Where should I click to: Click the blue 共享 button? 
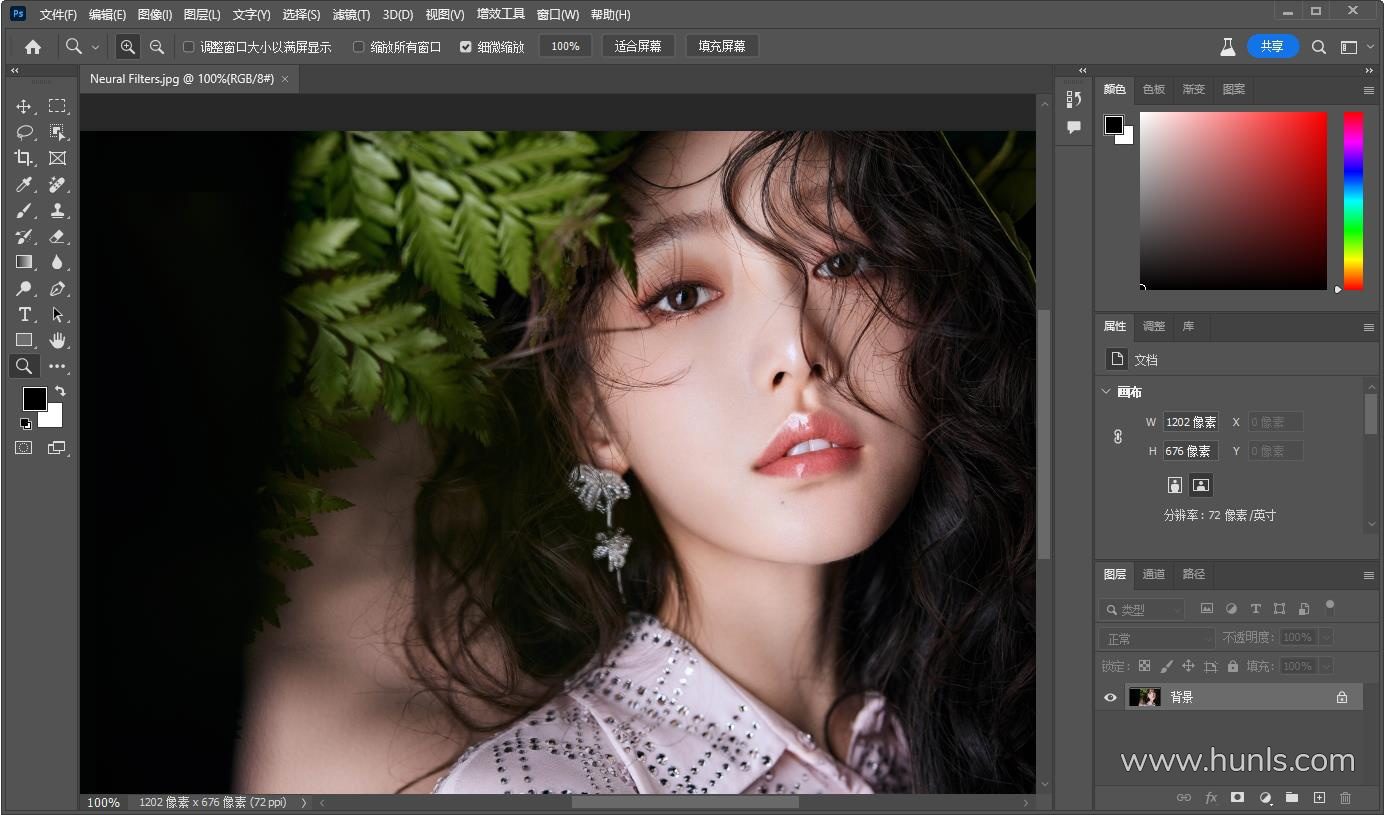(1272, 46)
